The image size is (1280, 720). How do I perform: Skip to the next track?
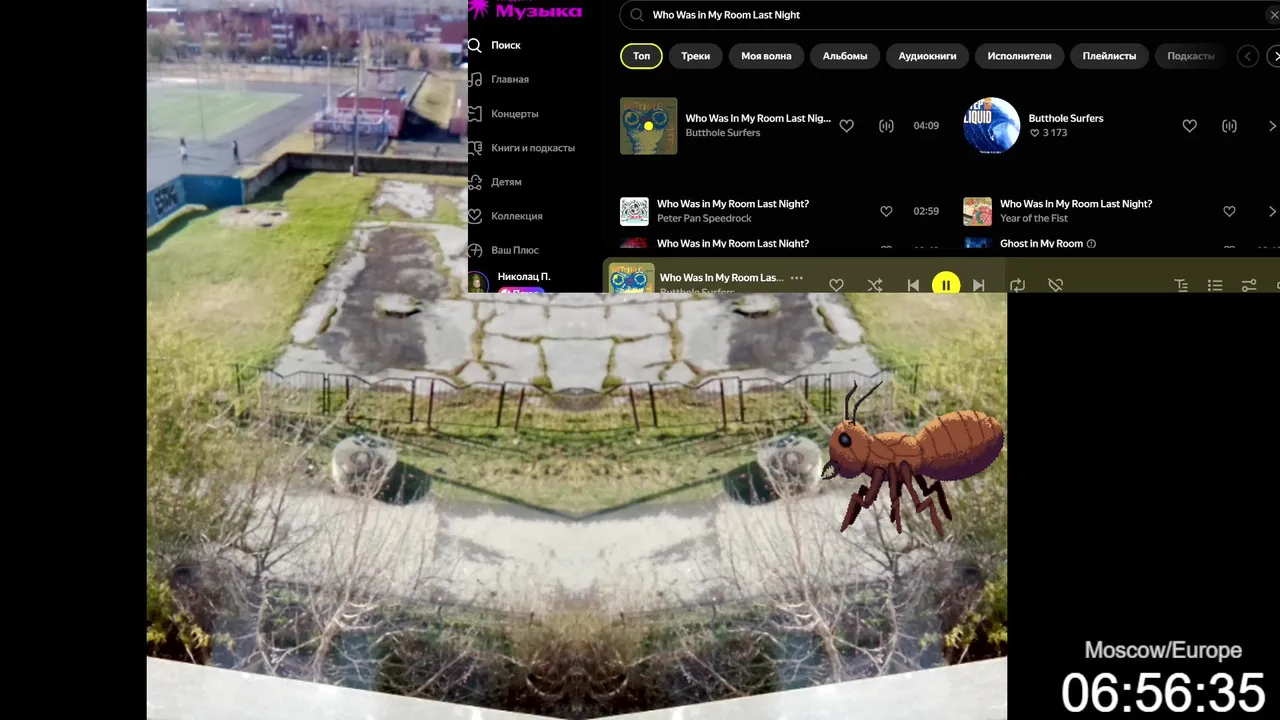coord(979,285)
